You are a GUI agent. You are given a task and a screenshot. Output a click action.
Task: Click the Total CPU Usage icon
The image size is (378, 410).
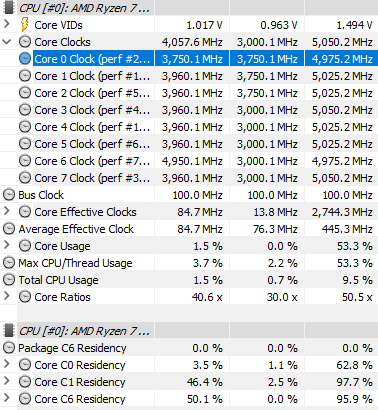click(9, 280)
